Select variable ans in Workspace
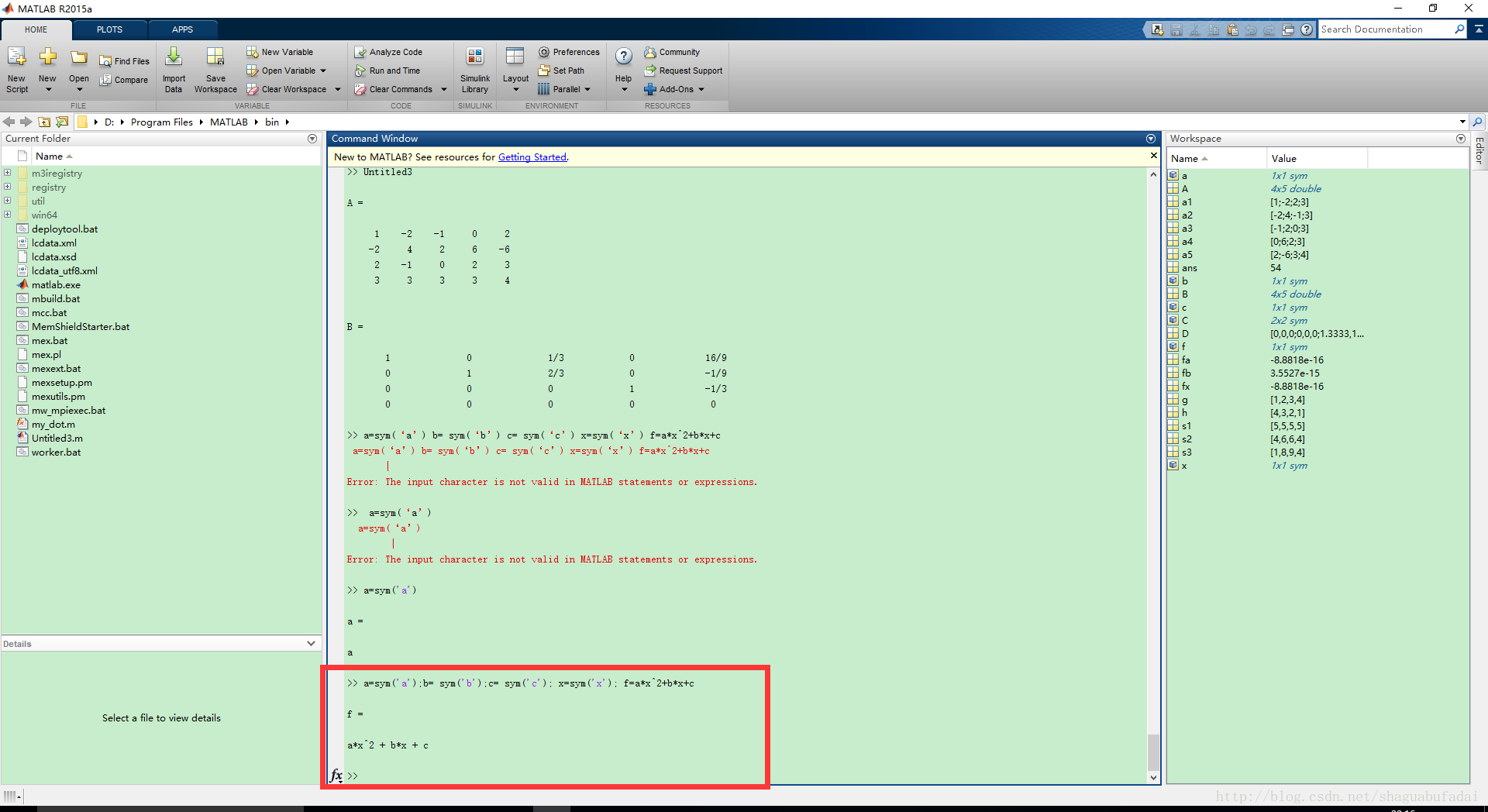This screenshot has width=1488, height=812. [x=1189, y=268]
